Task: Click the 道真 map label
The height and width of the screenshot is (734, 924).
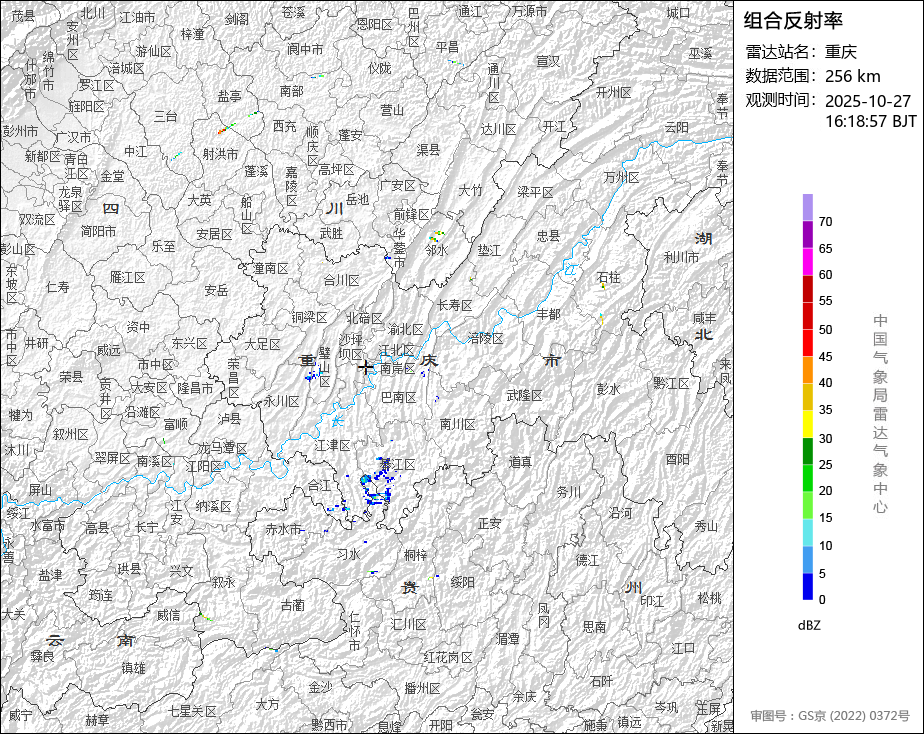Action: pos(520,462)
